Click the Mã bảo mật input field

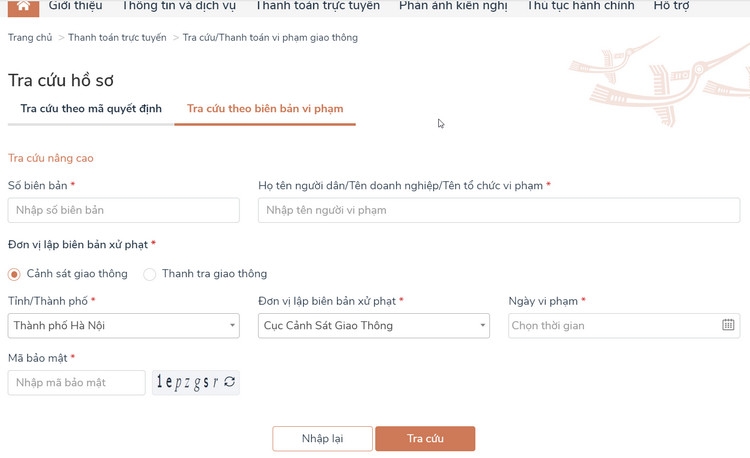76,383
